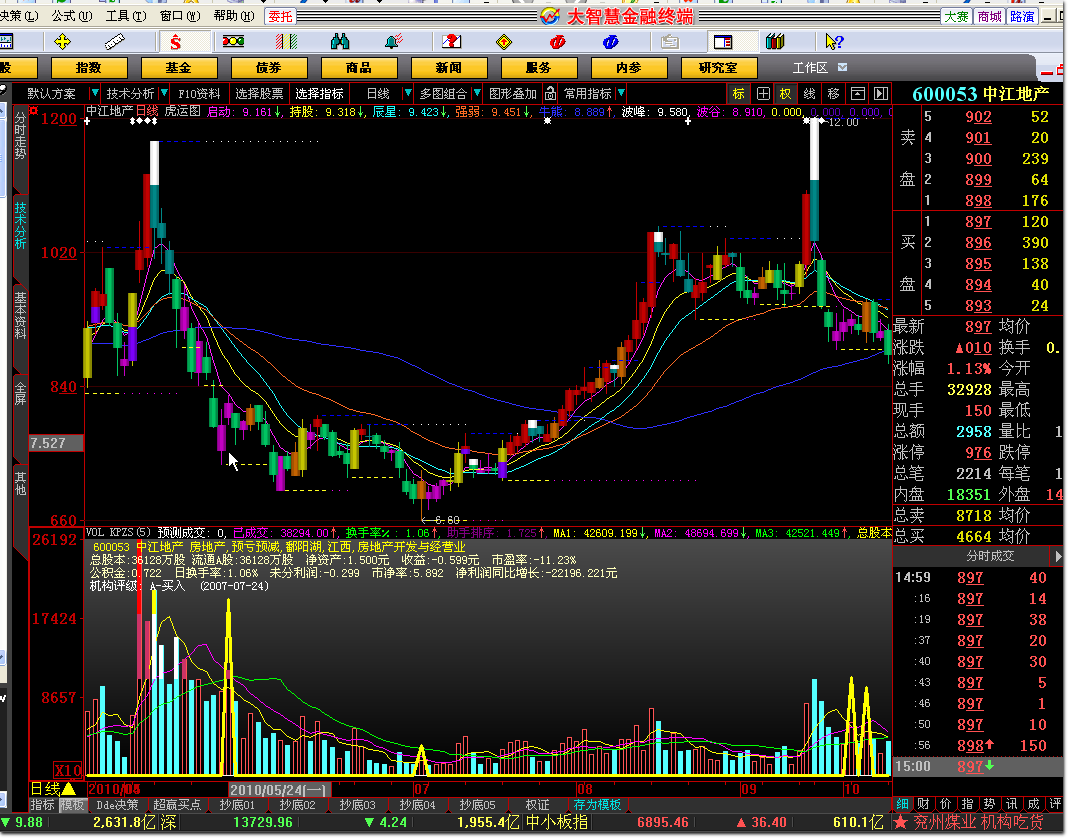
Task: Click sell price 902 in order book
Action: pyautogui.click(x=978, y=117)
